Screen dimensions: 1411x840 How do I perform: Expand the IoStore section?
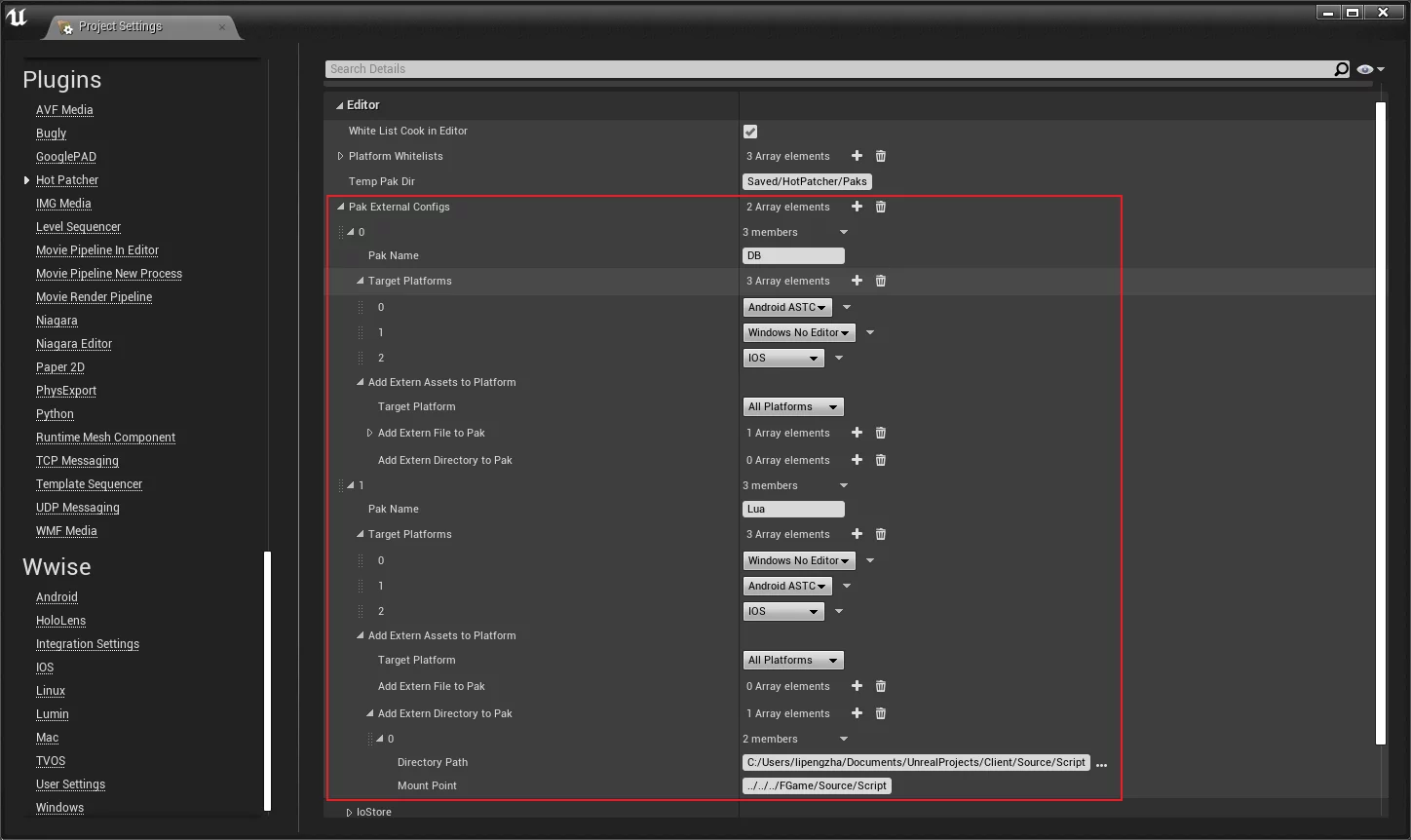click(x=350, y=812)
